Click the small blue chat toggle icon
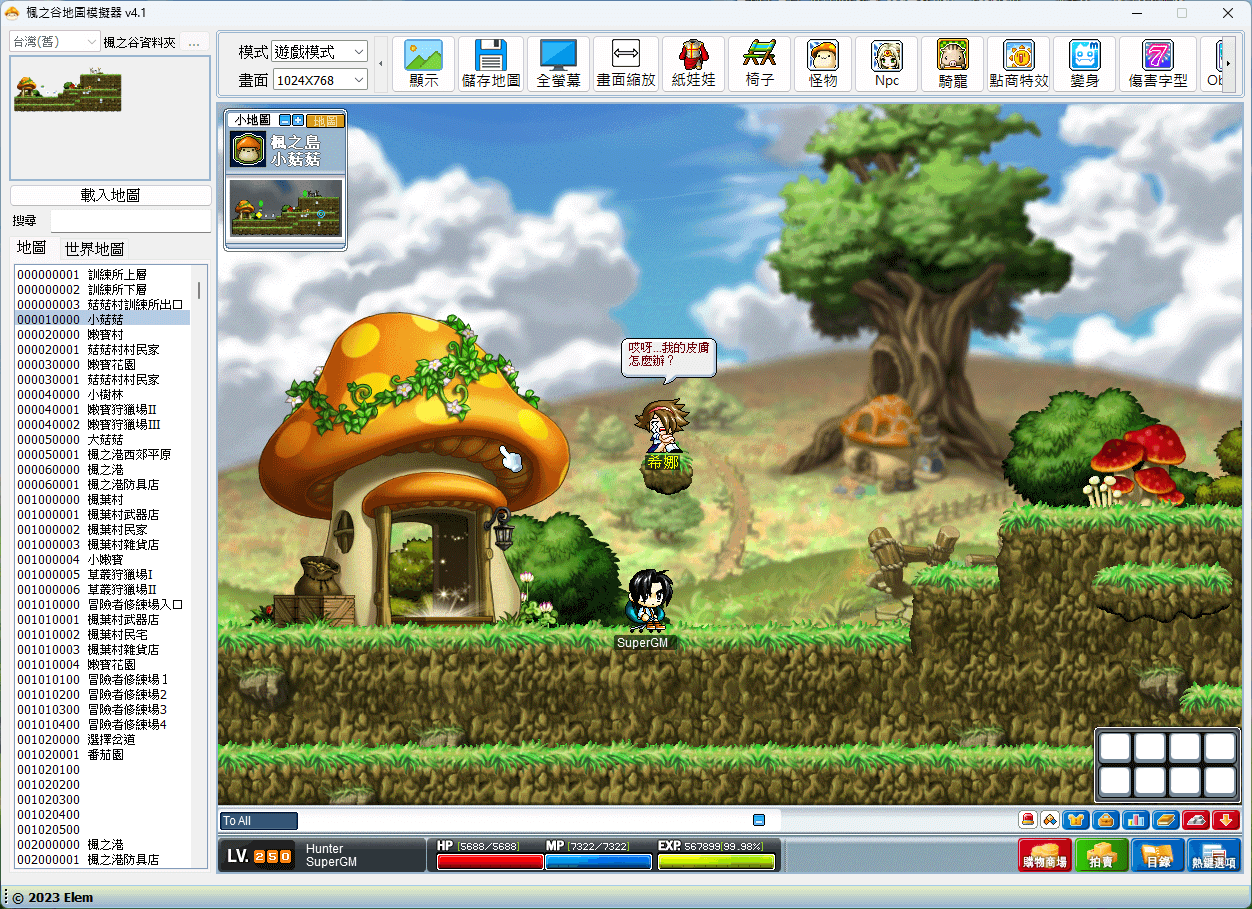Image resolution: width=1252 pixels, height=909 pixels. pyautogui.click(x=759, y=820)
